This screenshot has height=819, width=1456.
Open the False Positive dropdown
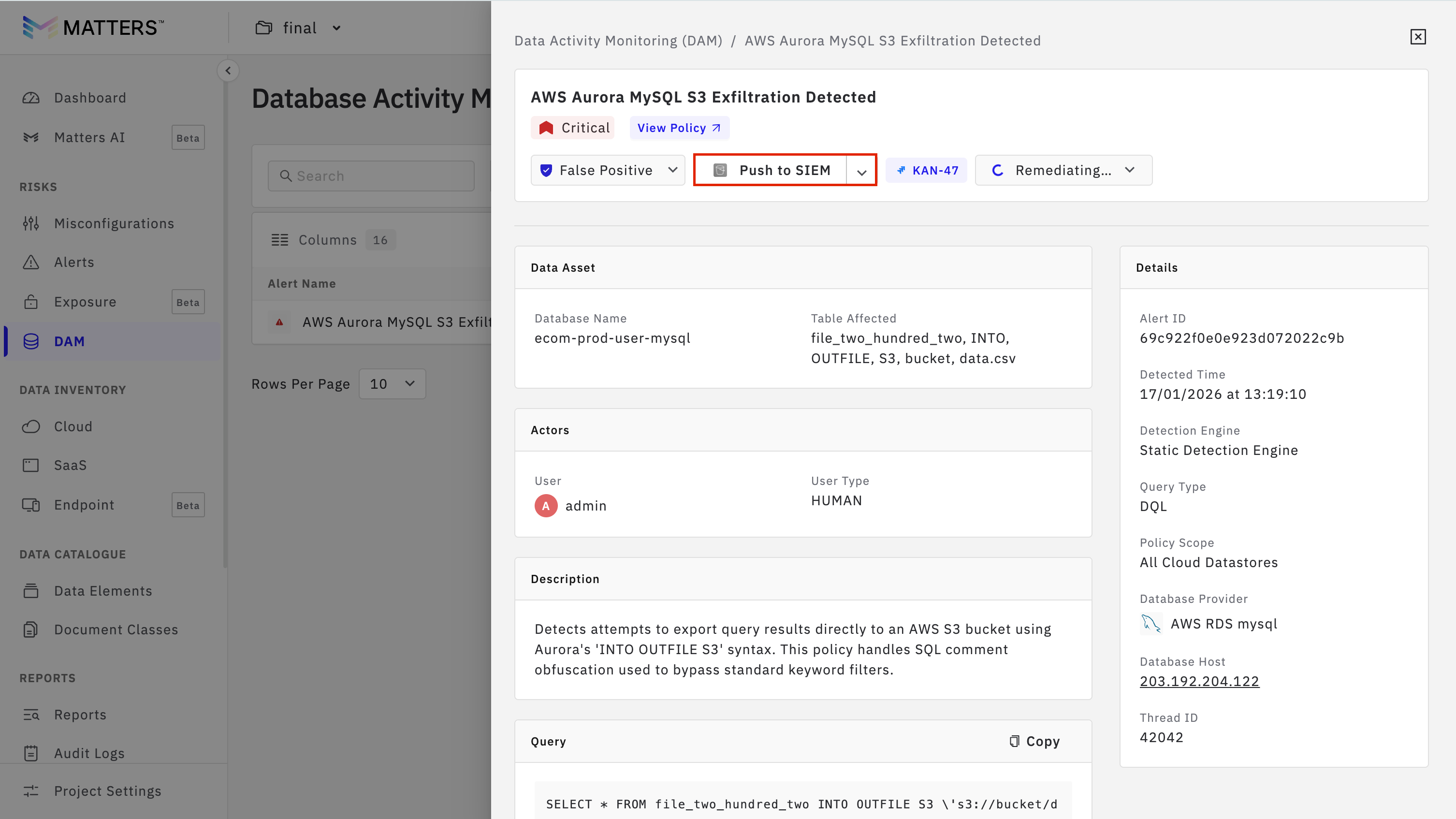(608, 170)
